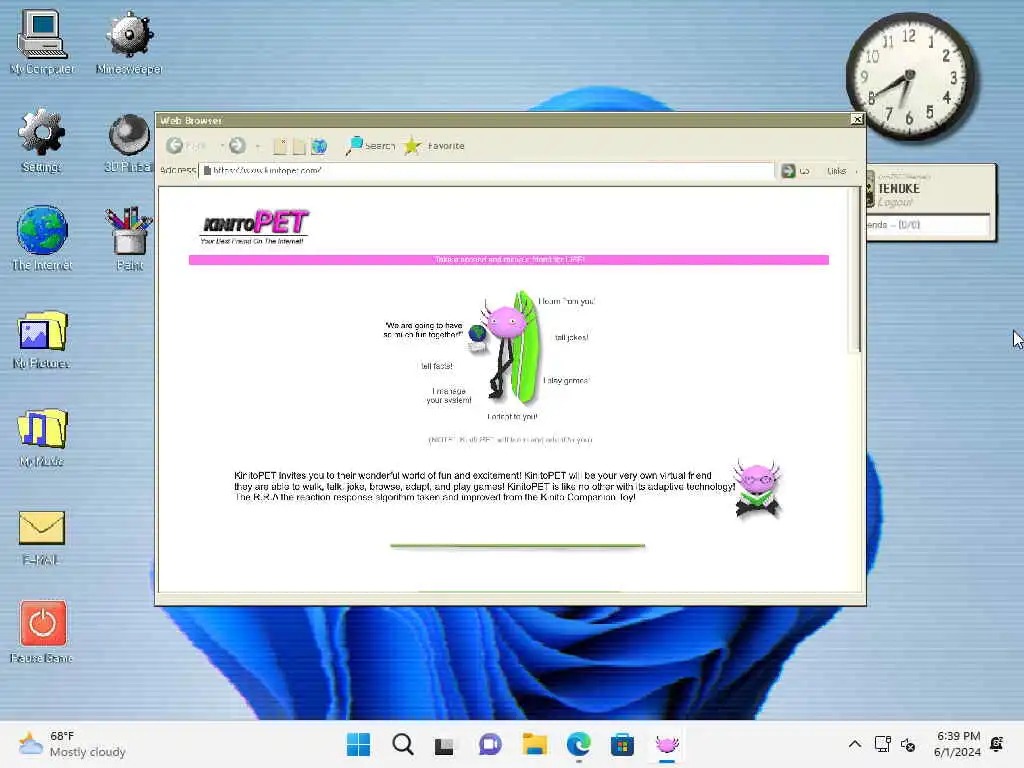Click Logout under TENUKE profile
The height and width of the screenshot is (768, 1024).
895,202
